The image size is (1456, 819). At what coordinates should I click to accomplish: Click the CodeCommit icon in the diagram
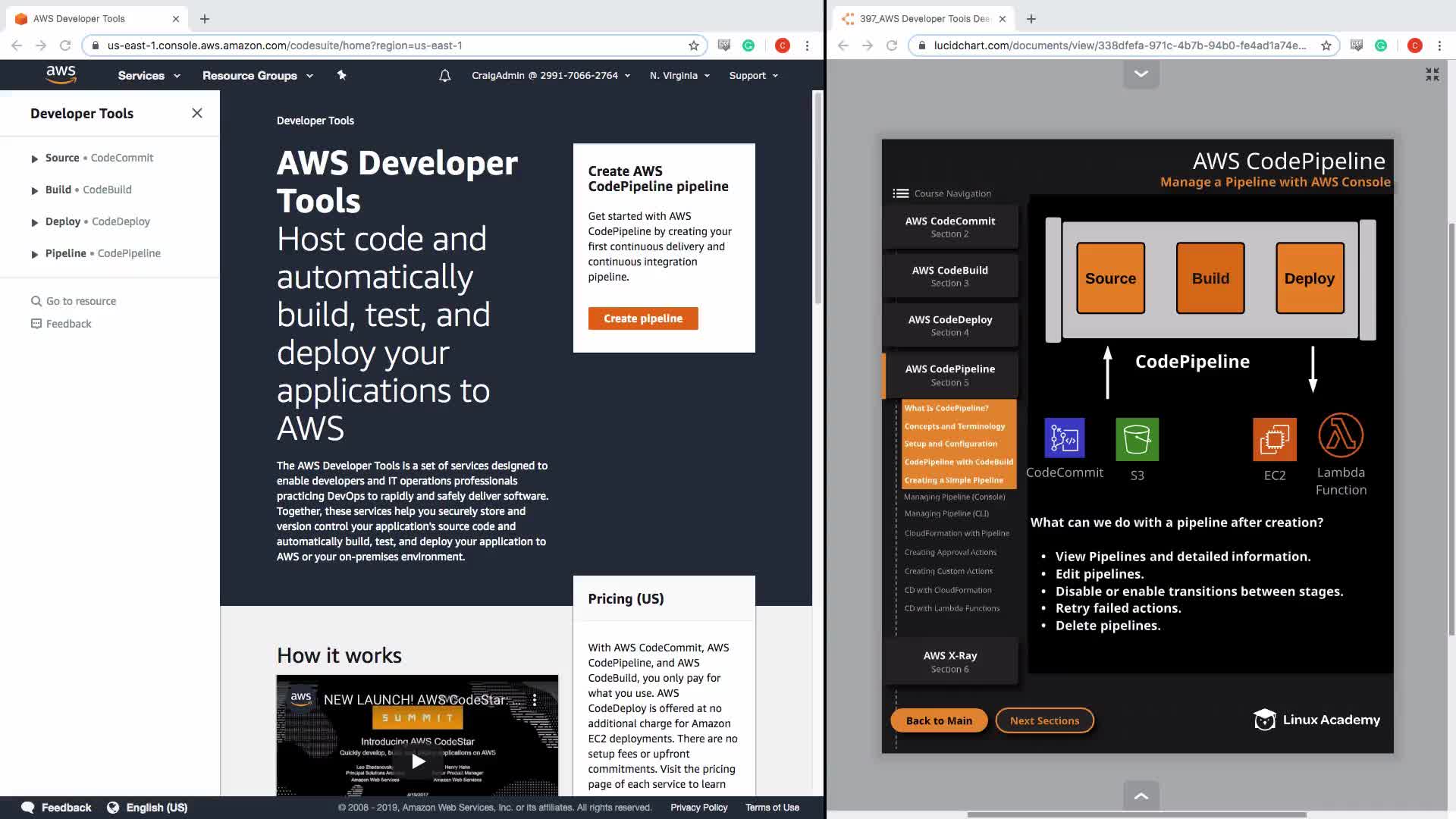pos(1064,438)
